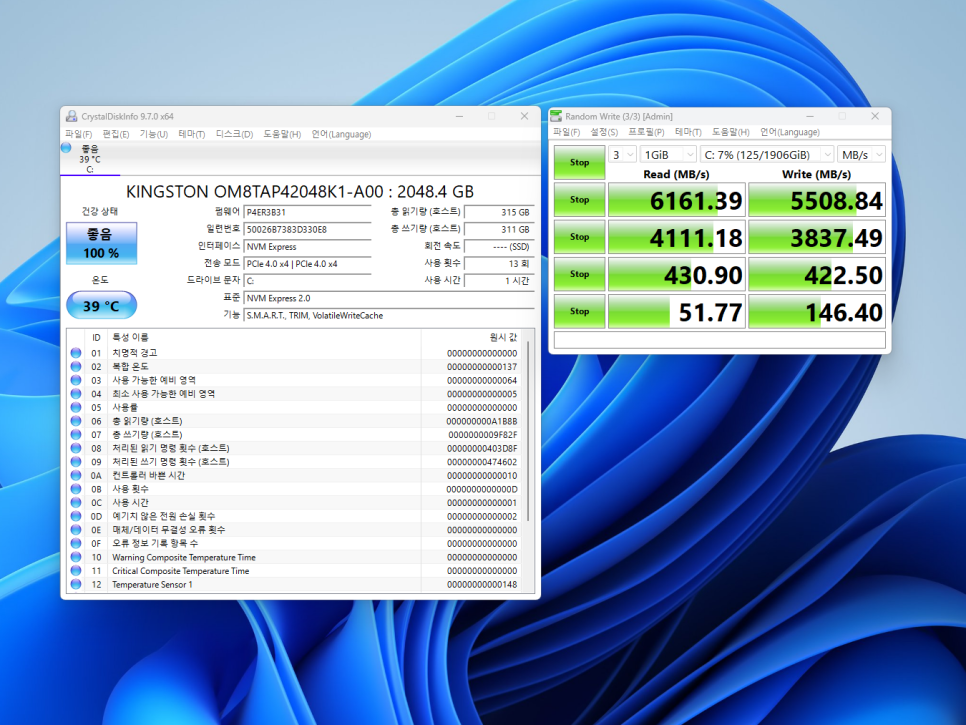
Task: Click status orb for attribute 0B 사용 횟수
Action: click(76, 489)
